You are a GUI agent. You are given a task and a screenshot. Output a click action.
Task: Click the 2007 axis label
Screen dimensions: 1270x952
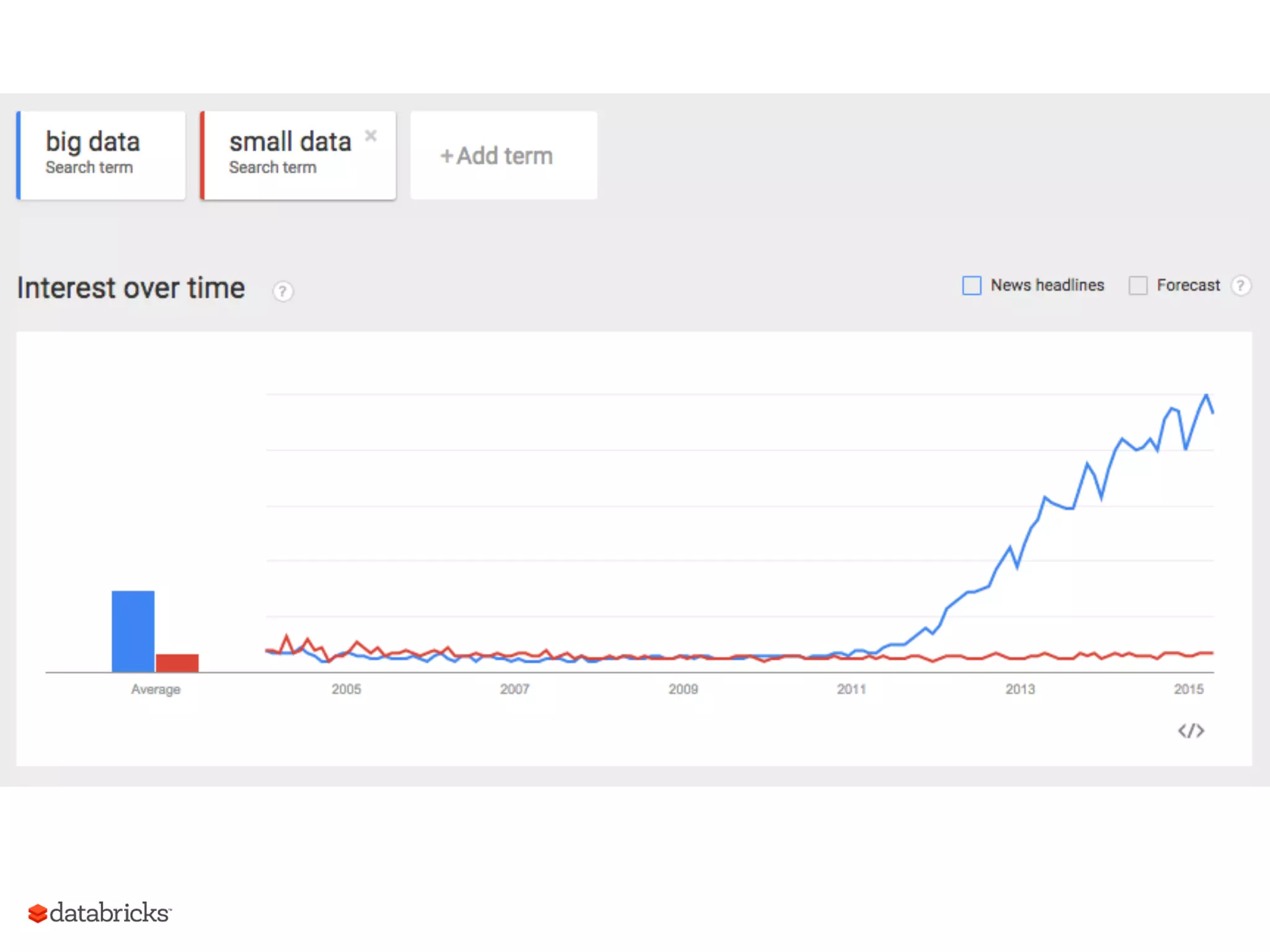(x=515, y=689)
